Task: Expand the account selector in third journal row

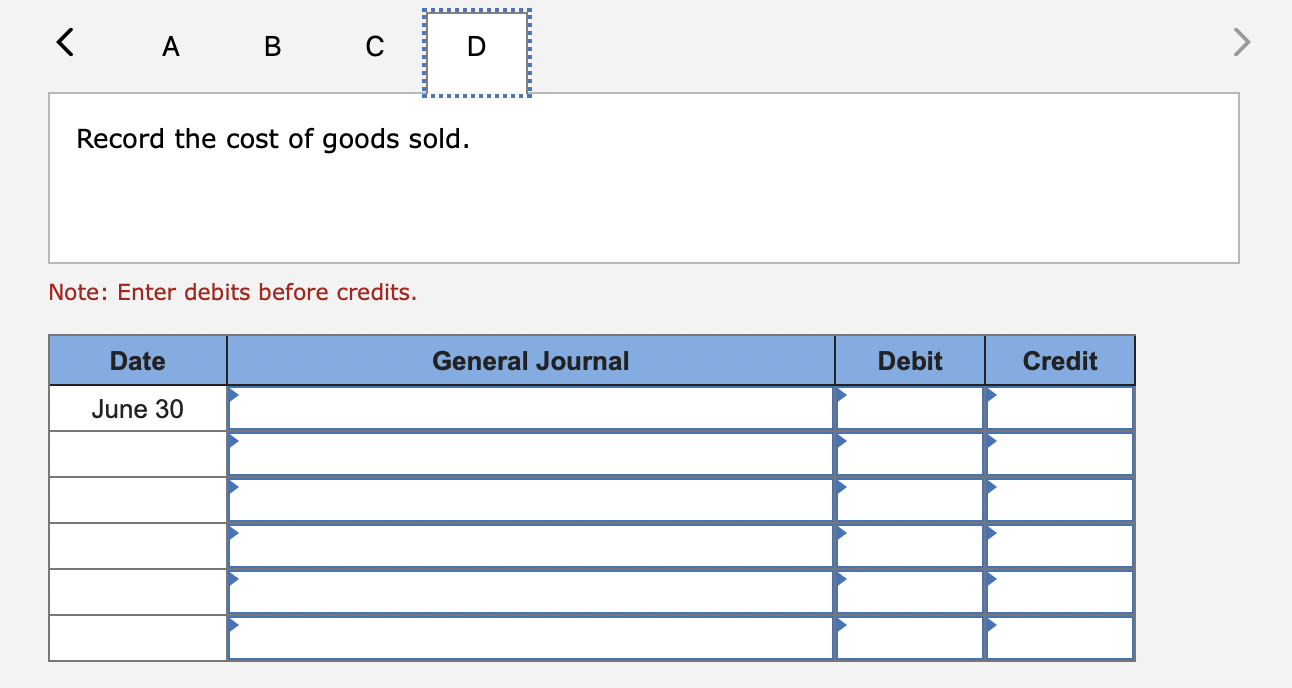Action: coord(235,486)
